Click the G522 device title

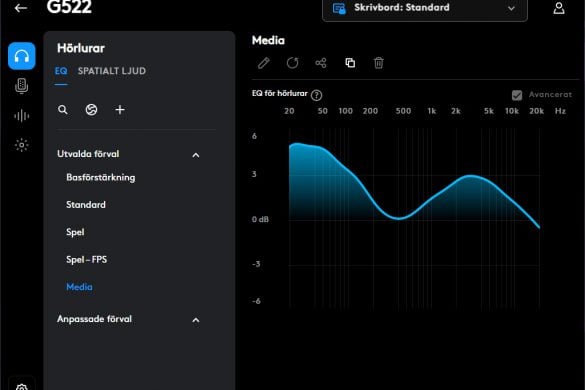(x=69, y=7)
